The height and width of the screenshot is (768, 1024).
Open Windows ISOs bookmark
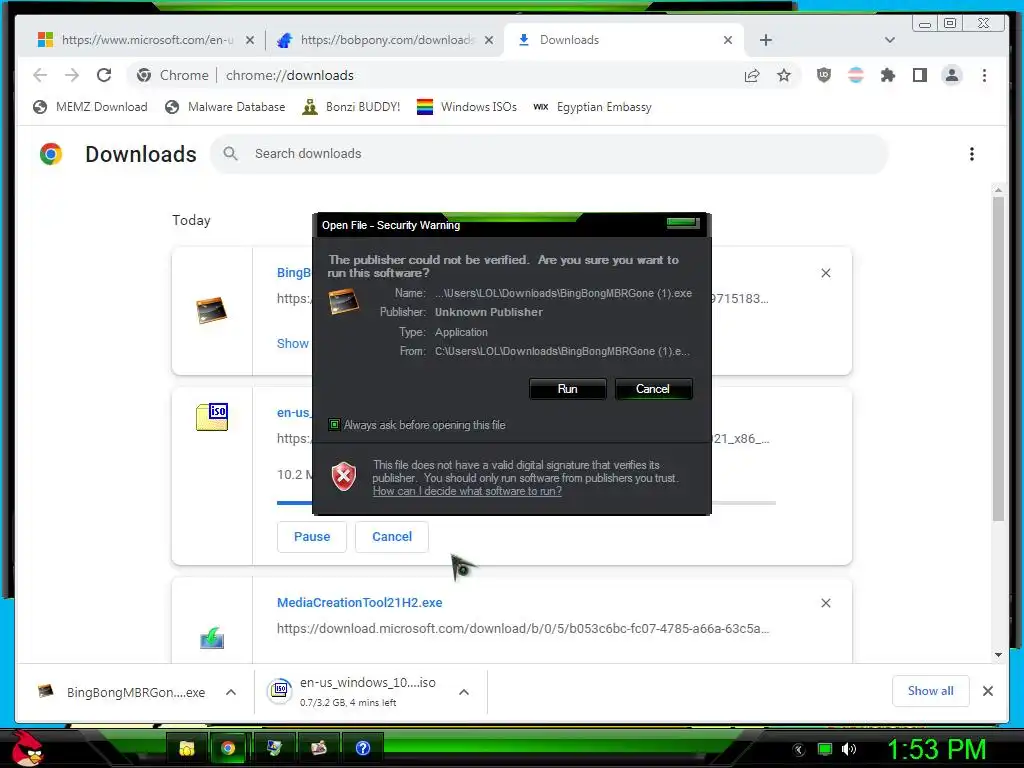point(467,107)
